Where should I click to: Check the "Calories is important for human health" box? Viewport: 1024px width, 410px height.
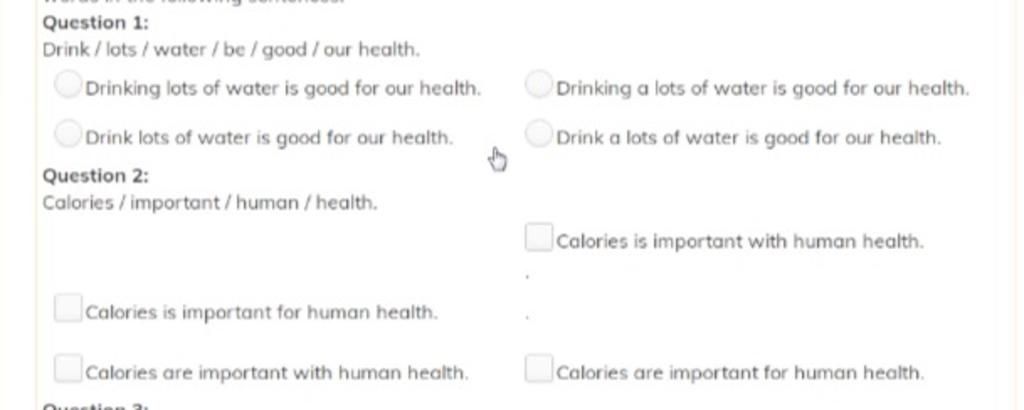pyautogui.click(x=68, y=308)
